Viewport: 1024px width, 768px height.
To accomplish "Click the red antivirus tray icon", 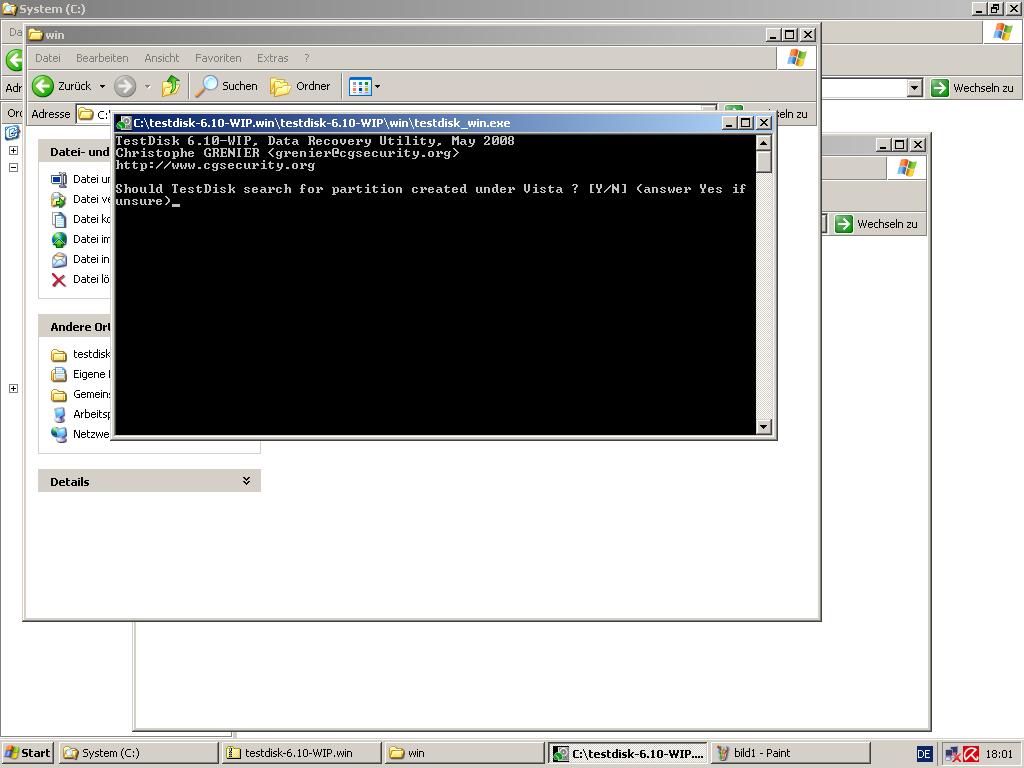I will [x=971, y=754].
